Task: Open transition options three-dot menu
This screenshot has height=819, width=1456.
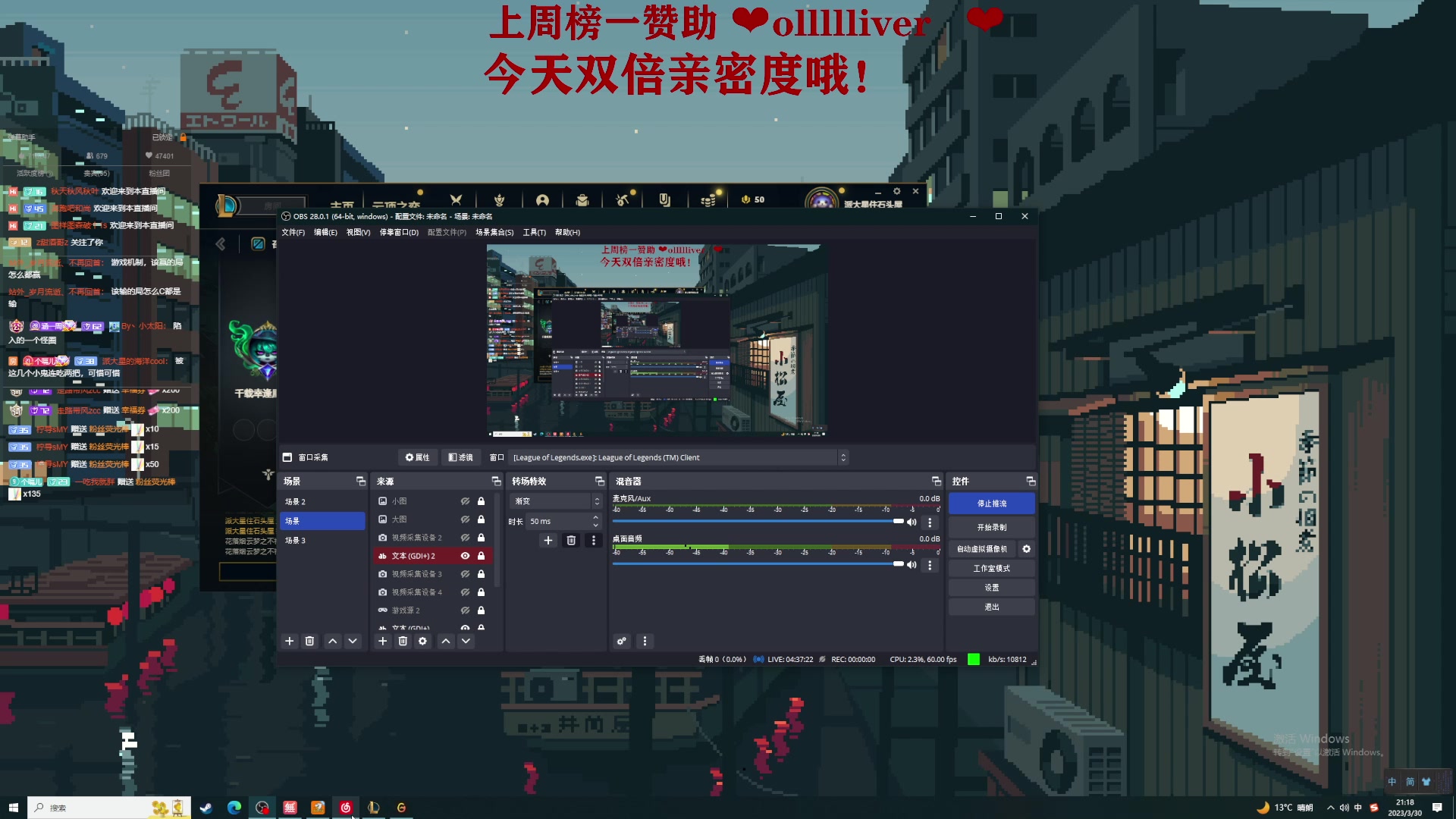Action: [594, 541]
